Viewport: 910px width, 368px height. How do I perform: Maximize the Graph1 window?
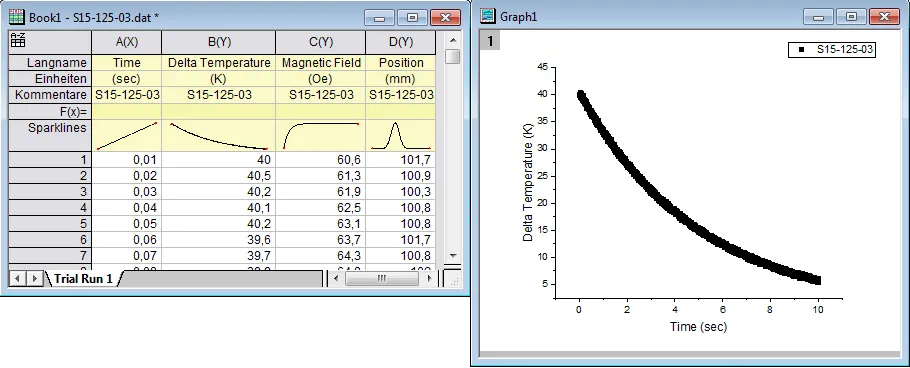coord(851,16)
